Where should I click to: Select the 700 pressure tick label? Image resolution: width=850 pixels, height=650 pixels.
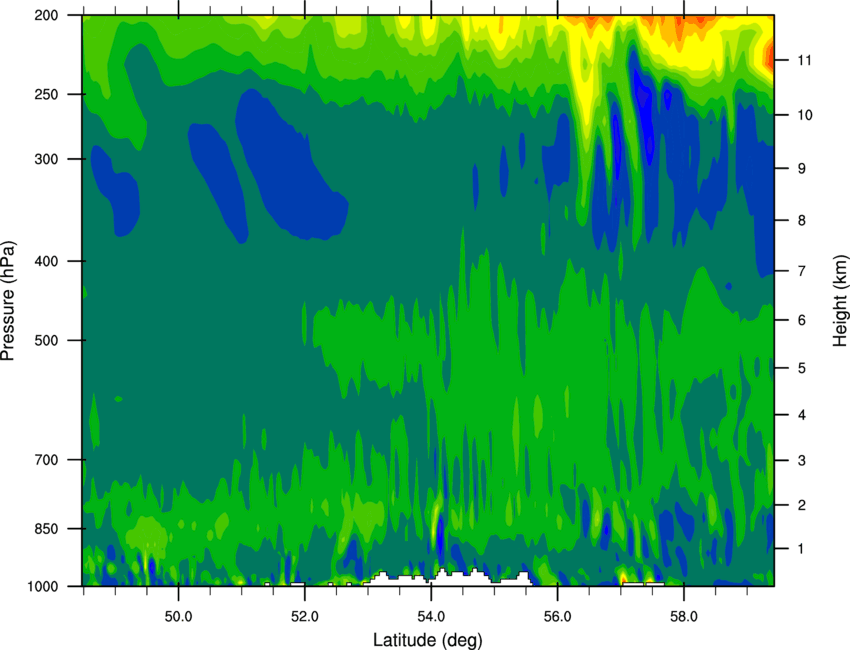point(46,460)
